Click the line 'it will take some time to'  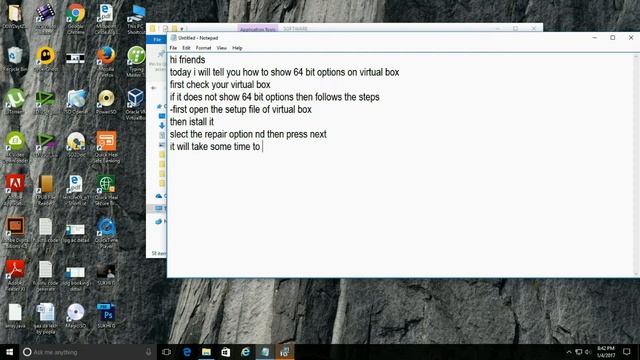point(215,147)
